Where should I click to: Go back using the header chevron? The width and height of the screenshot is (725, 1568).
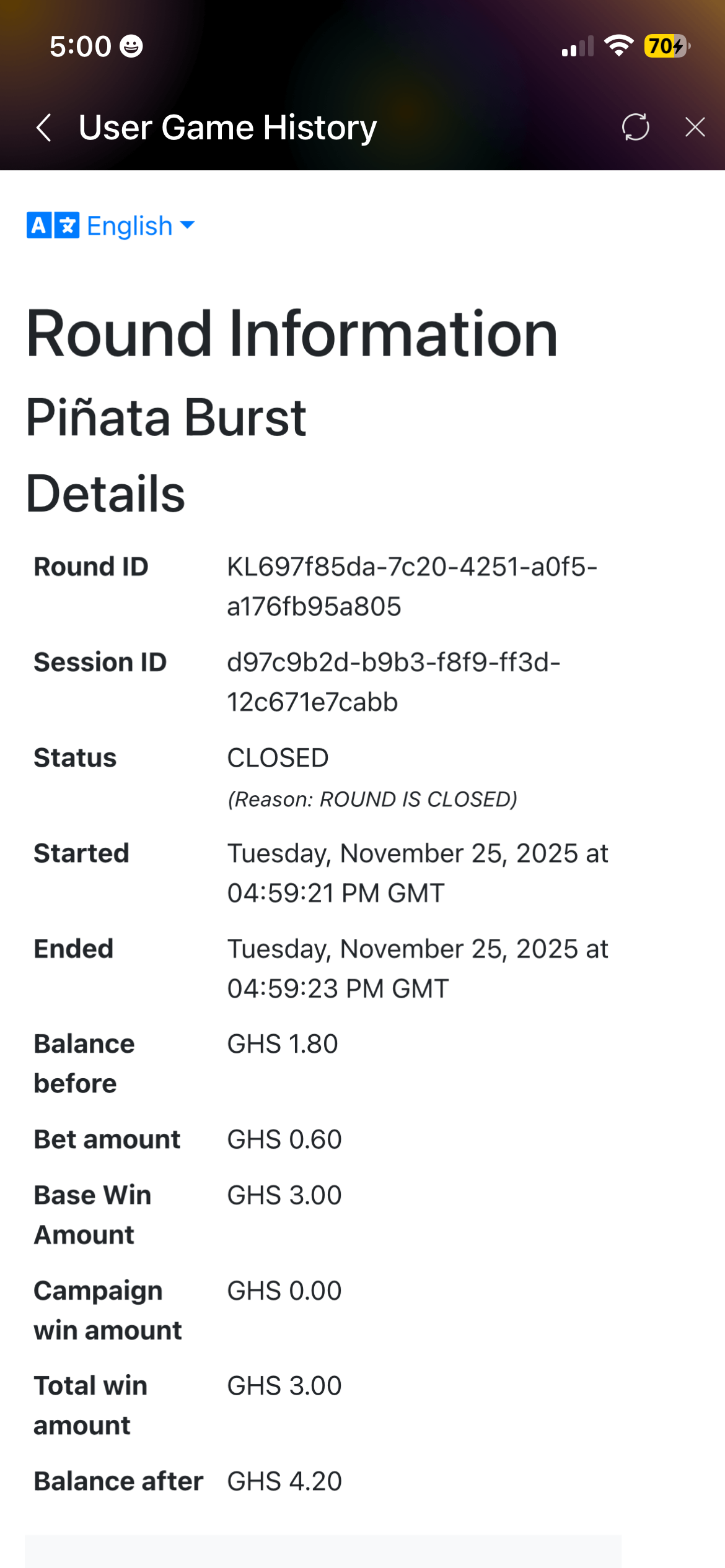tap(43, 128)
